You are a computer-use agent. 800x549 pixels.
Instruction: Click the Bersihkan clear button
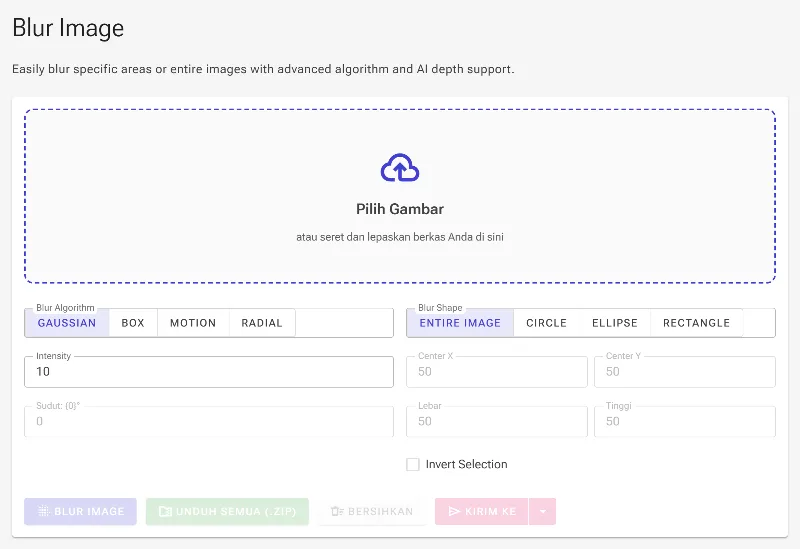click(372, 511)
